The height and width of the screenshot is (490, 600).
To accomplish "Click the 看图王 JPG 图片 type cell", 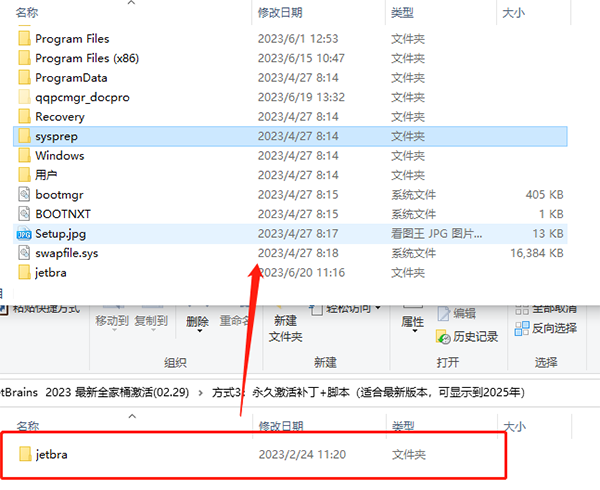I will [x=437, y=233].
